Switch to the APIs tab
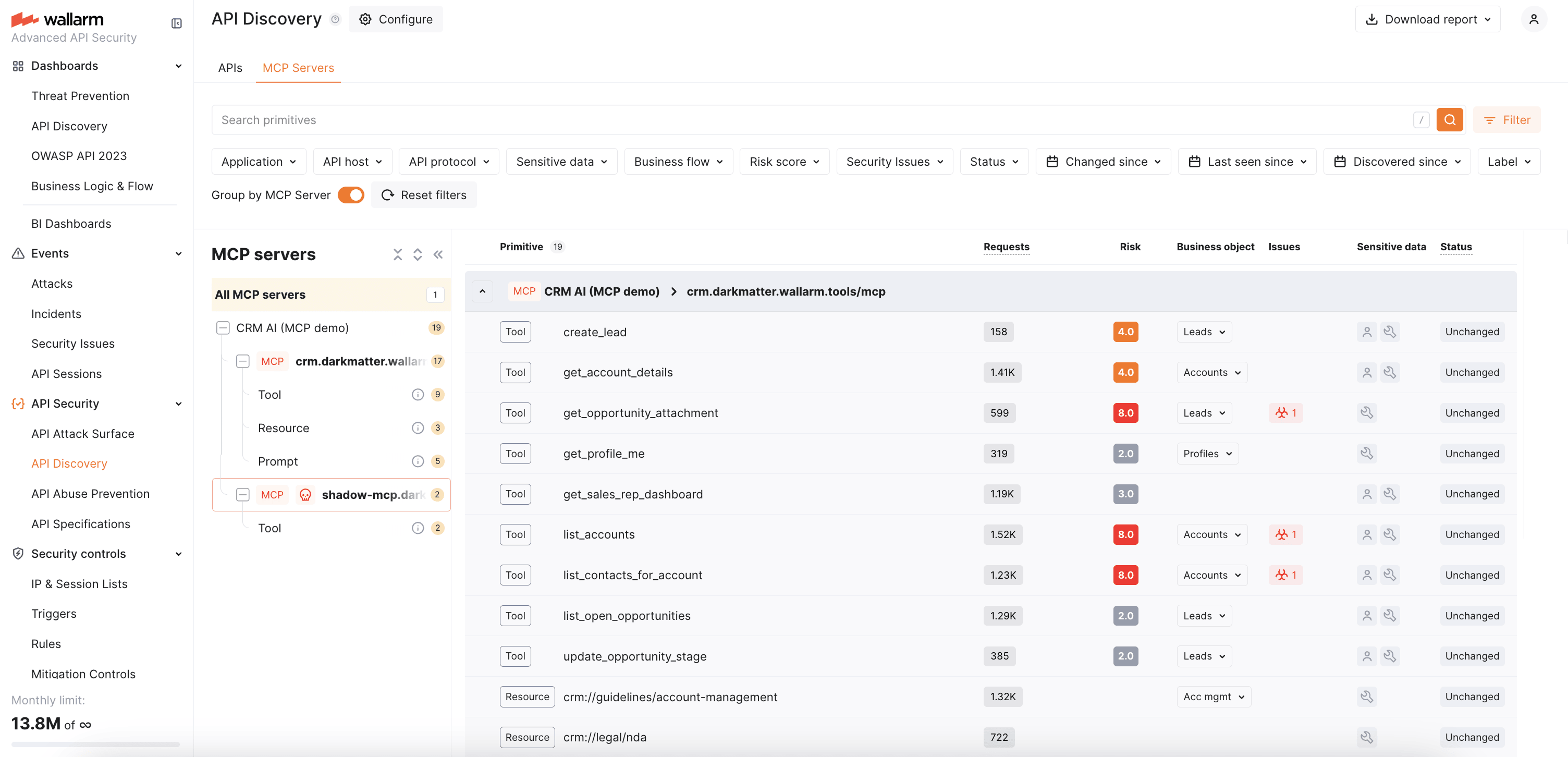1568x757 pixels. [x=230, y=68]
